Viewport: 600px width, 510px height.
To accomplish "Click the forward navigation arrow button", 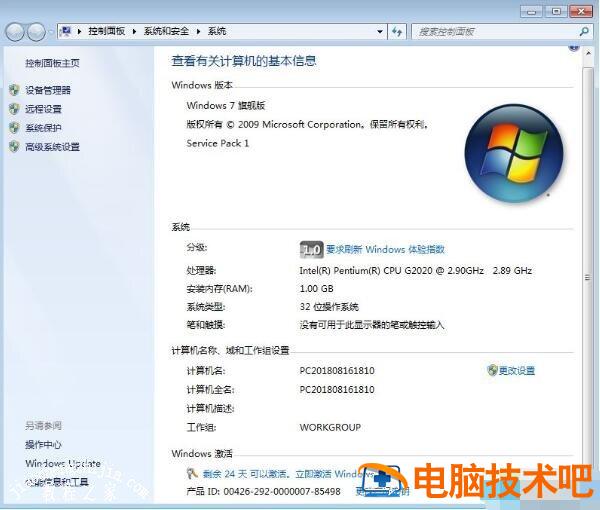I will coord(37,32).
